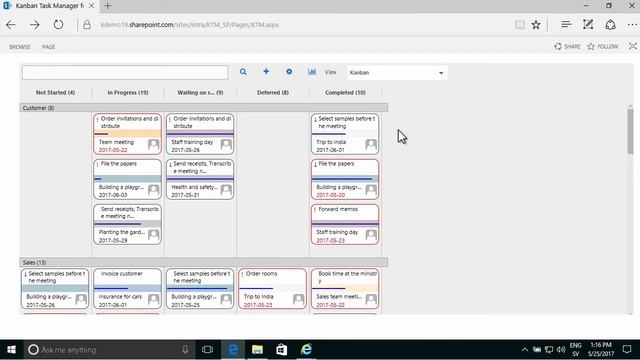Collapse the Sales (13) swimlane
Image resolution: width=640 pixels, height=360 pixels.
pyautogui.click(x=204, y=262)
